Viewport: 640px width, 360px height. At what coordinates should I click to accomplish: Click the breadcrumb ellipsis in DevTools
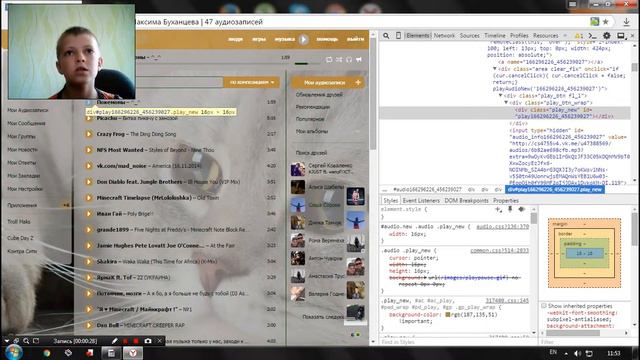point(384,190)
